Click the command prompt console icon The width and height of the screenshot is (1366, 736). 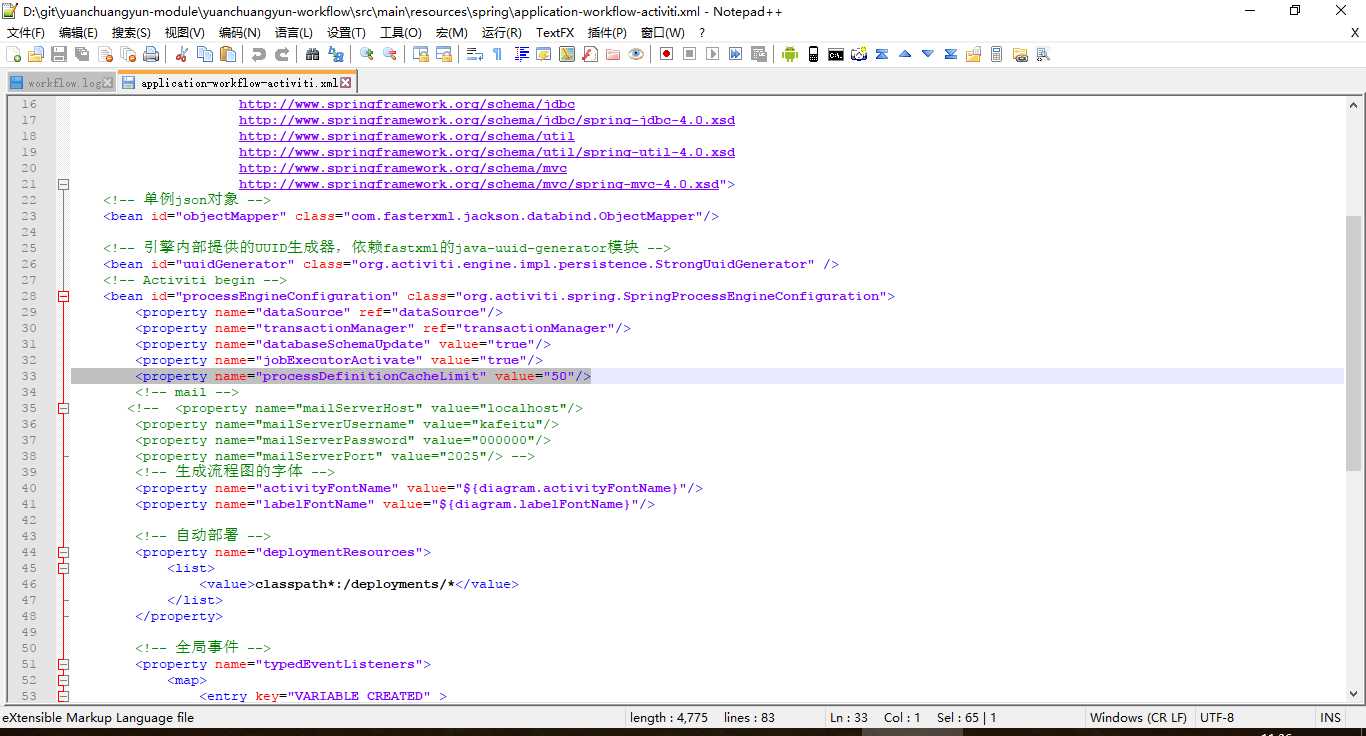tap(836, 54)
